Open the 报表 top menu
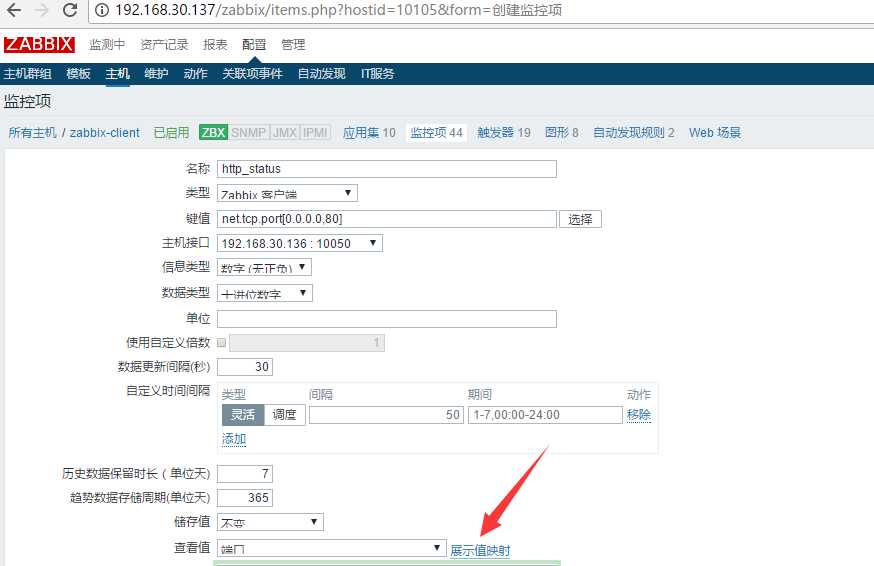The image size is (874, 566). coord(215,45)
